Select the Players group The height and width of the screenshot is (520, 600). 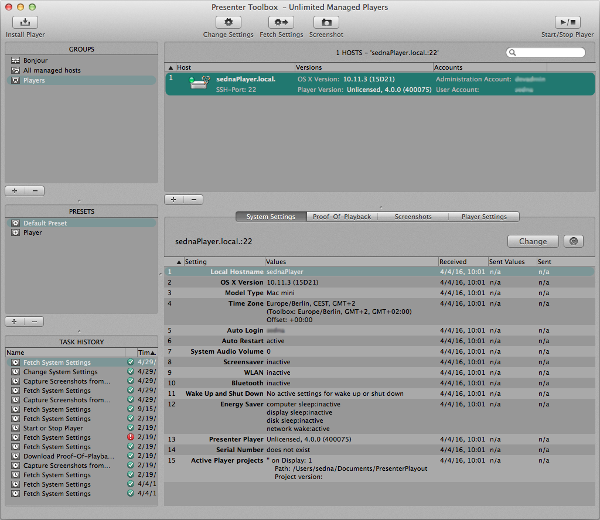point(81,80)
